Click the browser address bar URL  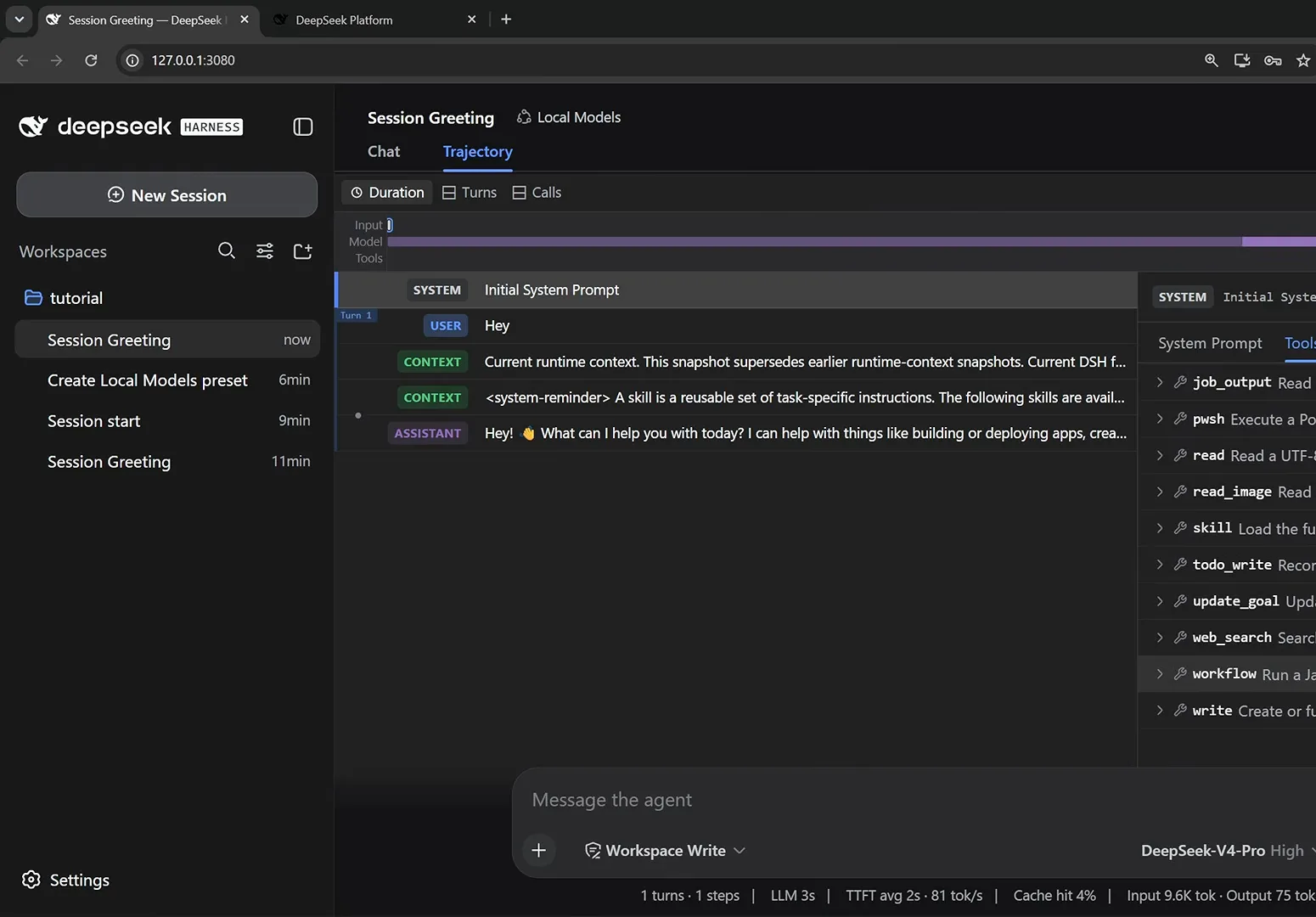[x=194, y=60]
